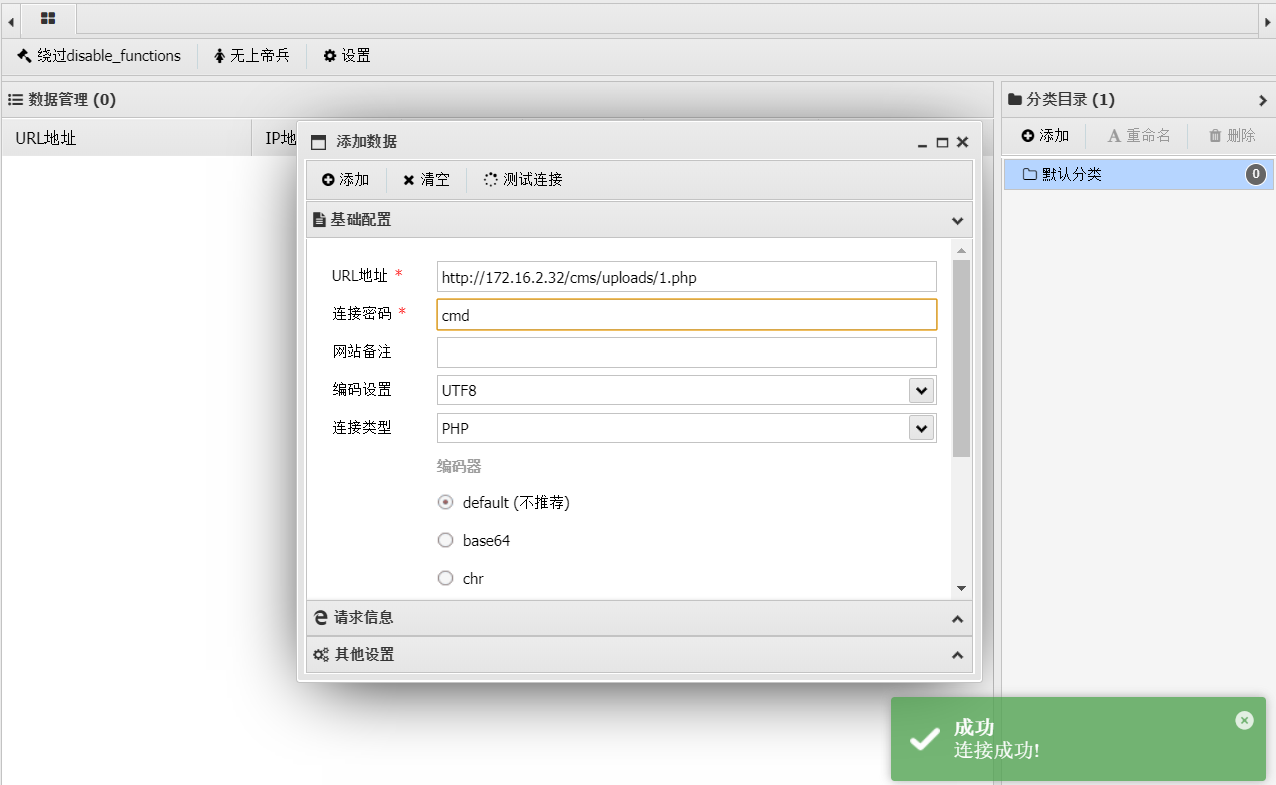1276x785 pixels.
Task: Click the form scrollbar down arrow
Action: 961,588
